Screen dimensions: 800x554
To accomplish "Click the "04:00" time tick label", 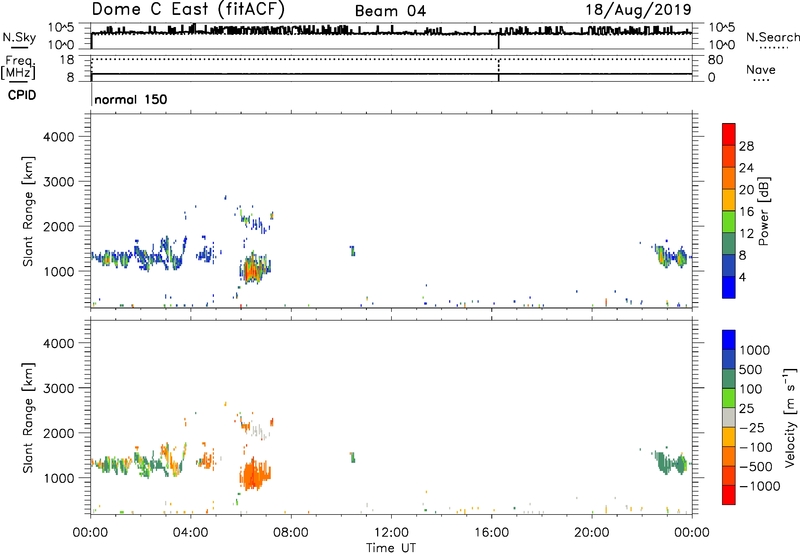I will tap(190, 533).
